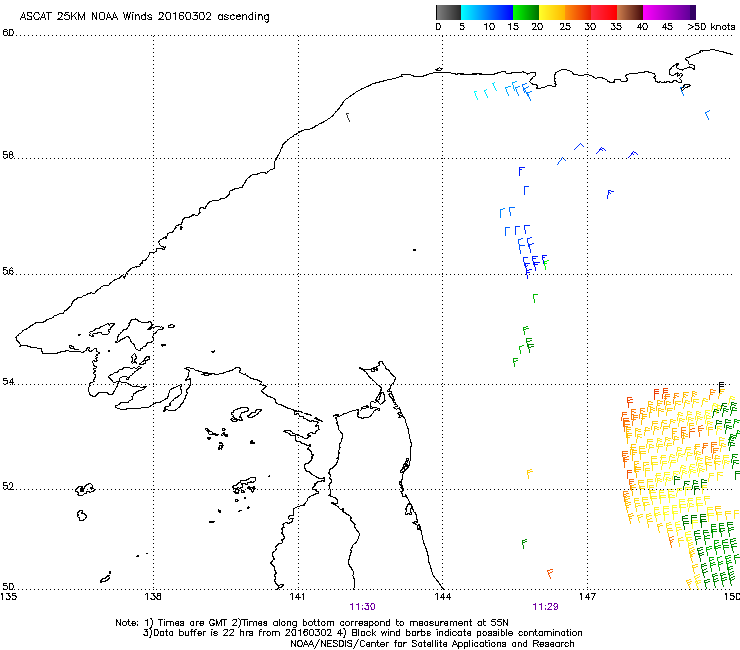Click the latitude label '54'
This screenshot has width=740, height=650.
(8, 381)
